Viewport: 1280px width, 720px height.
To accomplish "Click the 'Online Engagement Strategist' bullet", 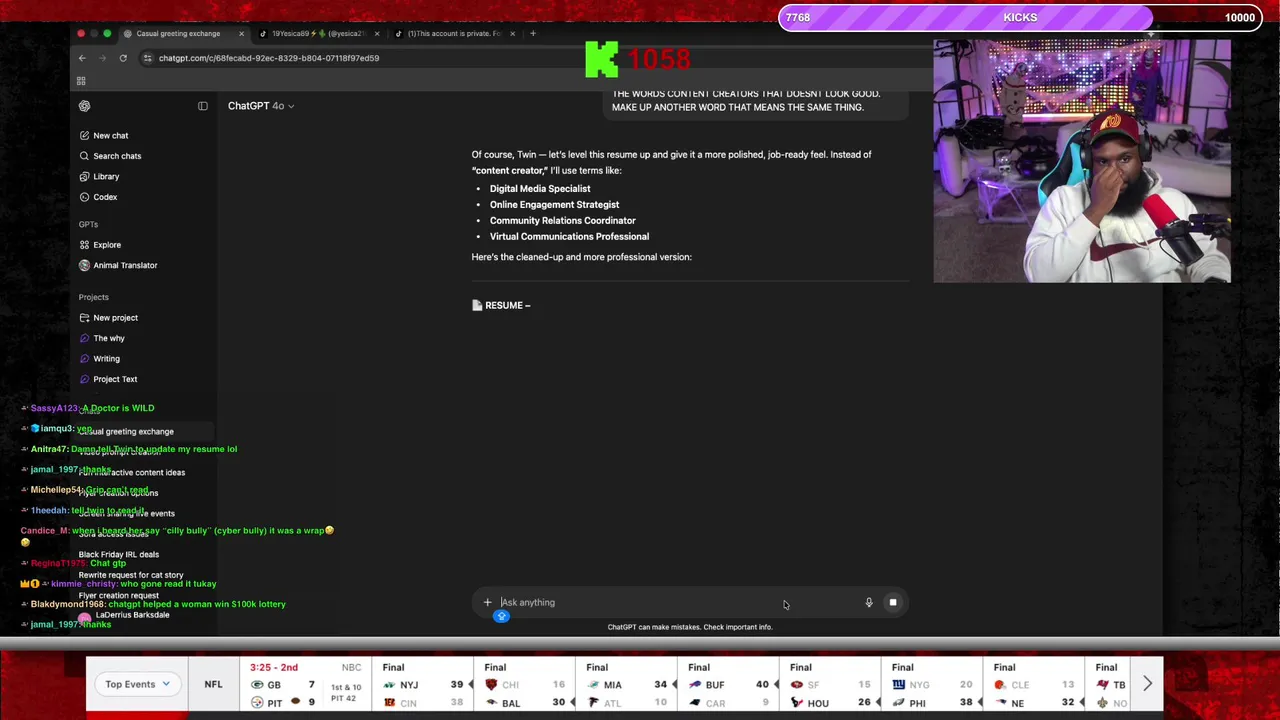I will coord(554,205).
